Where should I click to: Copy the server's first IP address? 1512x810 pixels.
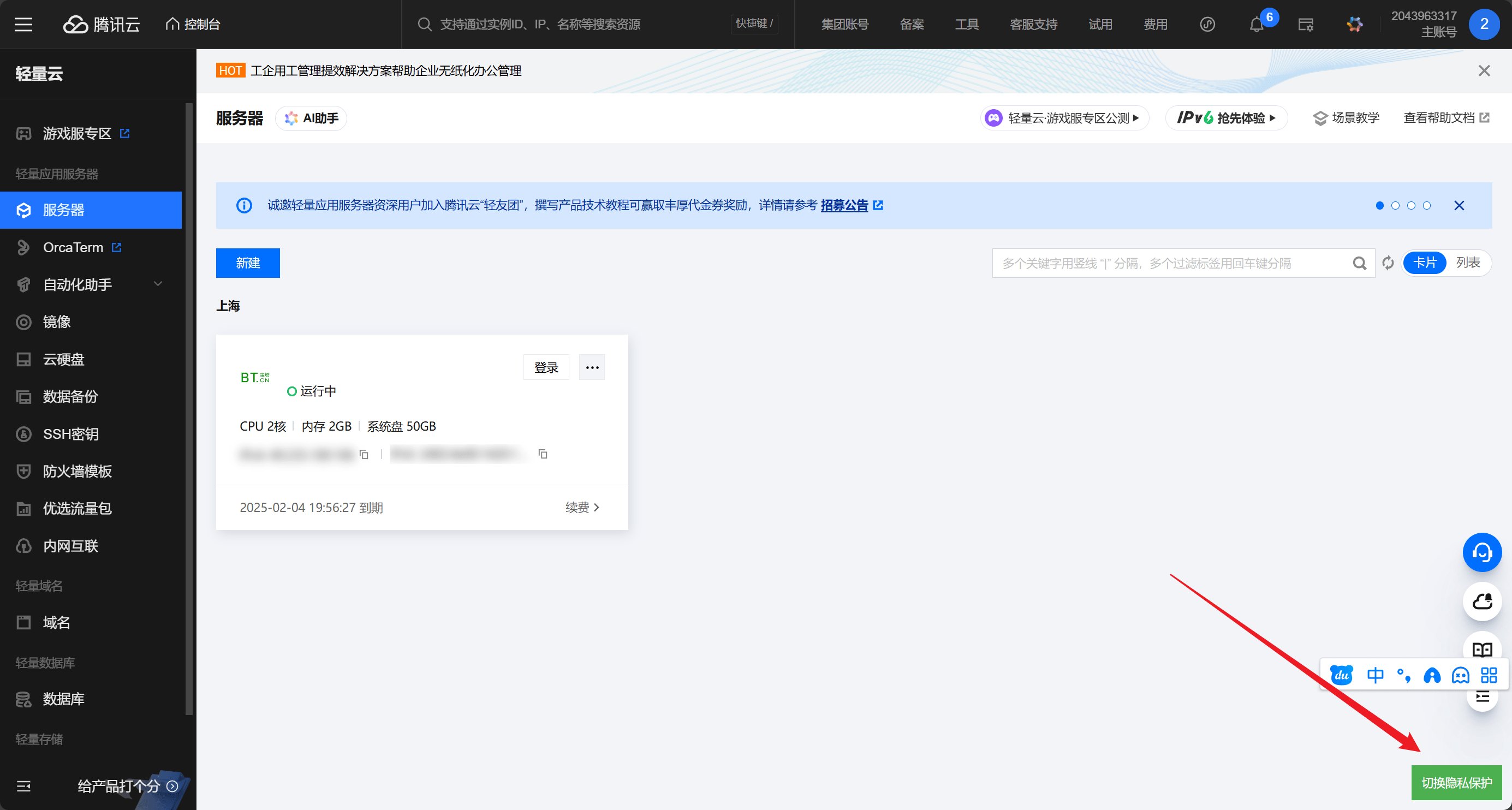point(364,454)
